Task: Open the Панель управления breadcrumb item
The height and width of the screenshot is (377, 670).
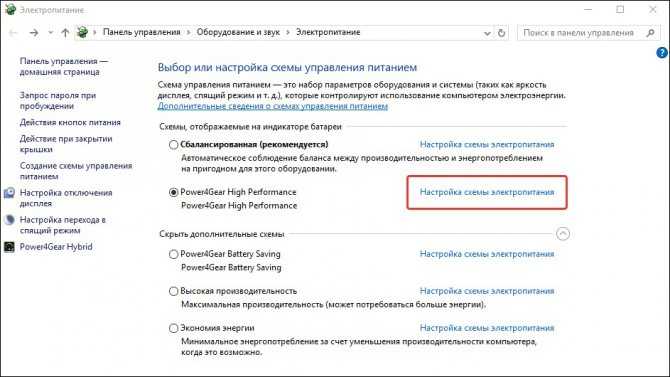Action: (x=141, y=32)
